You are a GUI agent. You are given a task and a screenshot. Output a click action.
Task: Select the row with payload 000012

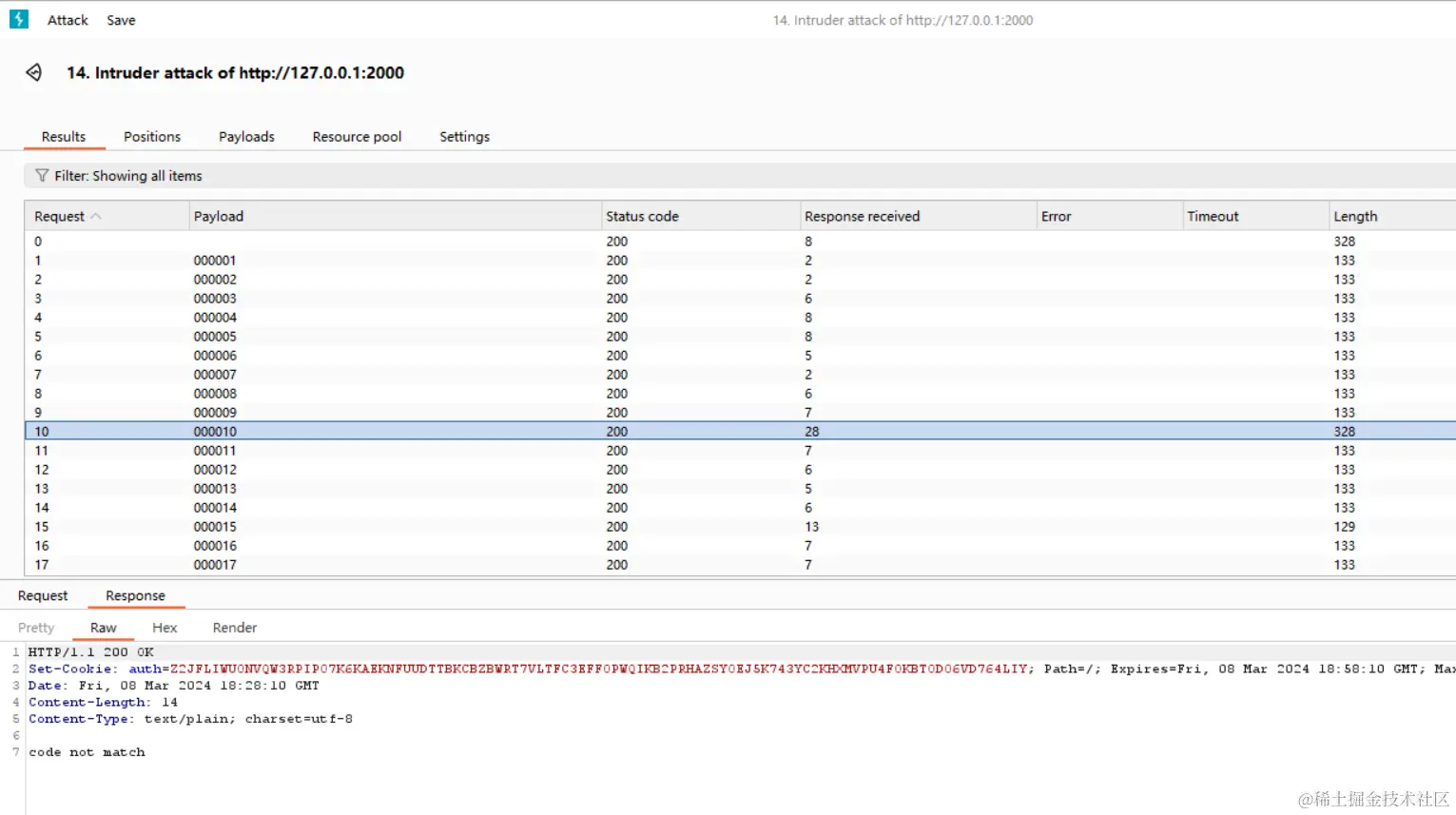point(740,470)
